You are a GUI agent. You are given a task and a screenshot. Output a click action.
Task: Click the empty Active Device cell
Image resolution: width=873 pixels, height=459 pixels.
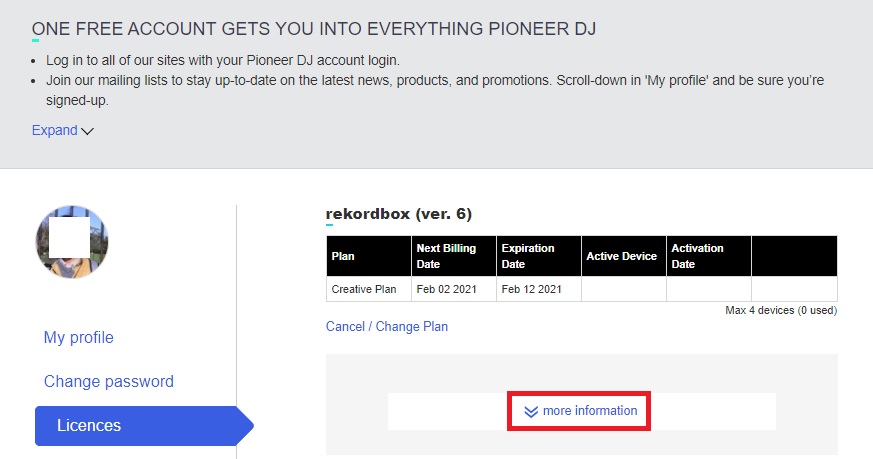point(624,289)
